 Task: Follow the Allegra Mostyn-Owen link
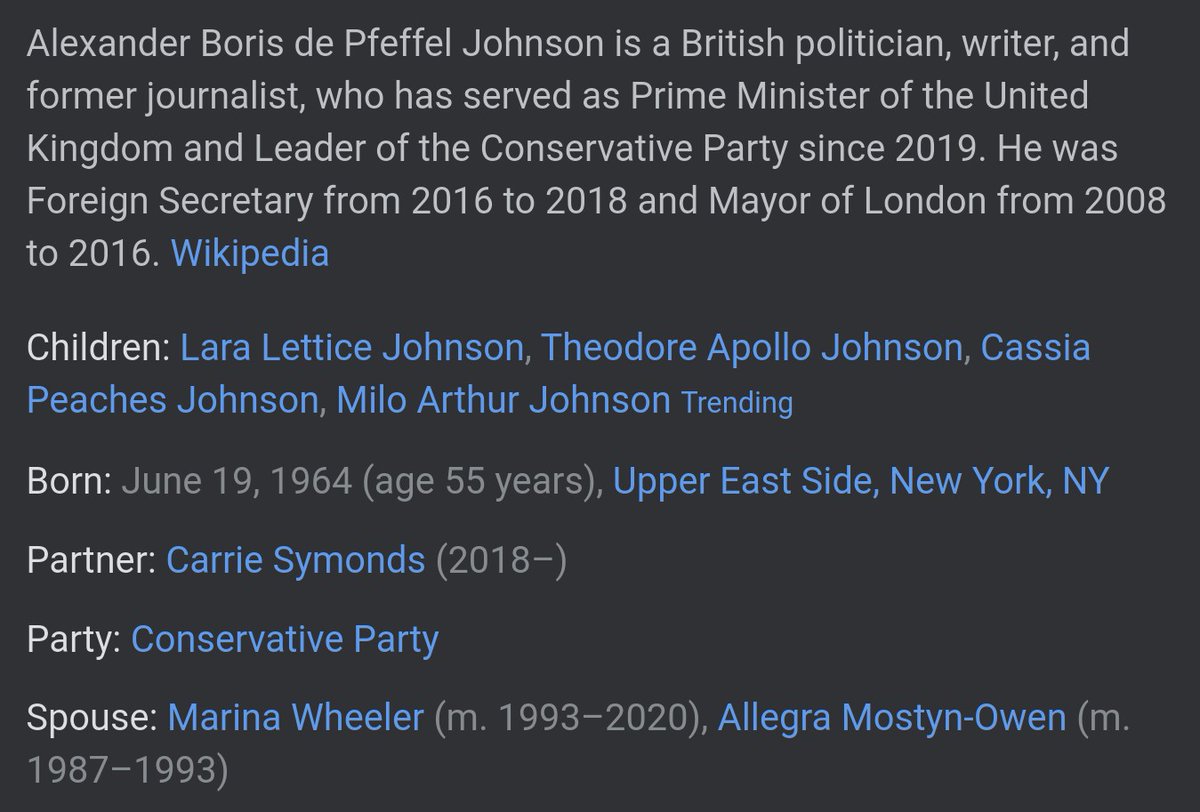(892, 718)
